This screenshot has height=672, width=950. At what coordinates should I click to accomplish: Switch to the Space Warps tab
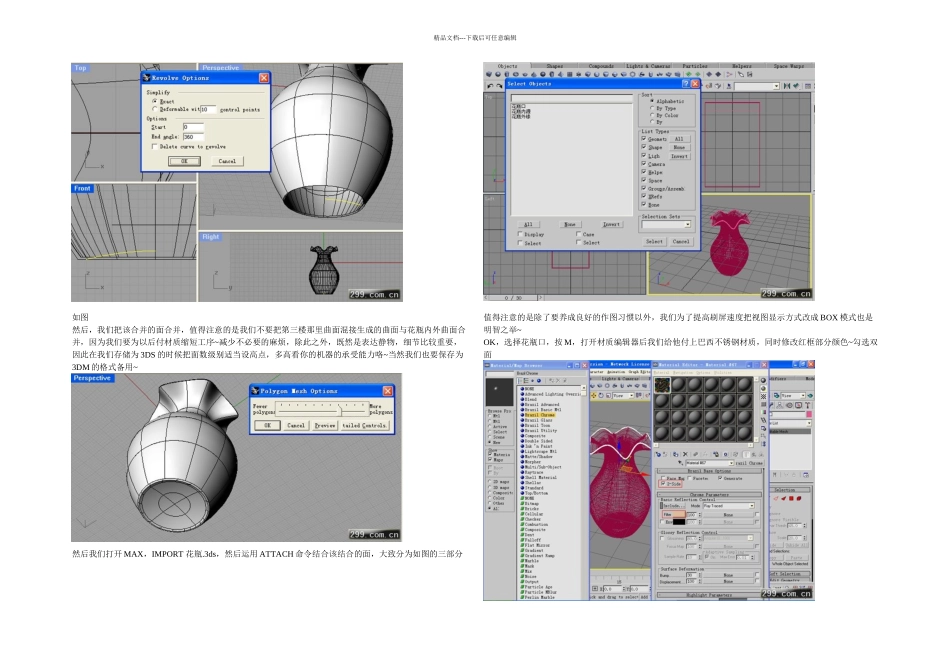[789, 66]
